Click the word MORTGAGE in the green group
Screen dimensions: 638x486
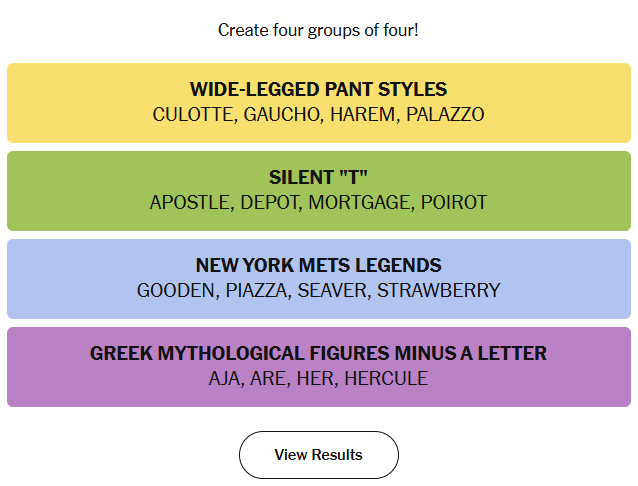(x=360, y=202)
